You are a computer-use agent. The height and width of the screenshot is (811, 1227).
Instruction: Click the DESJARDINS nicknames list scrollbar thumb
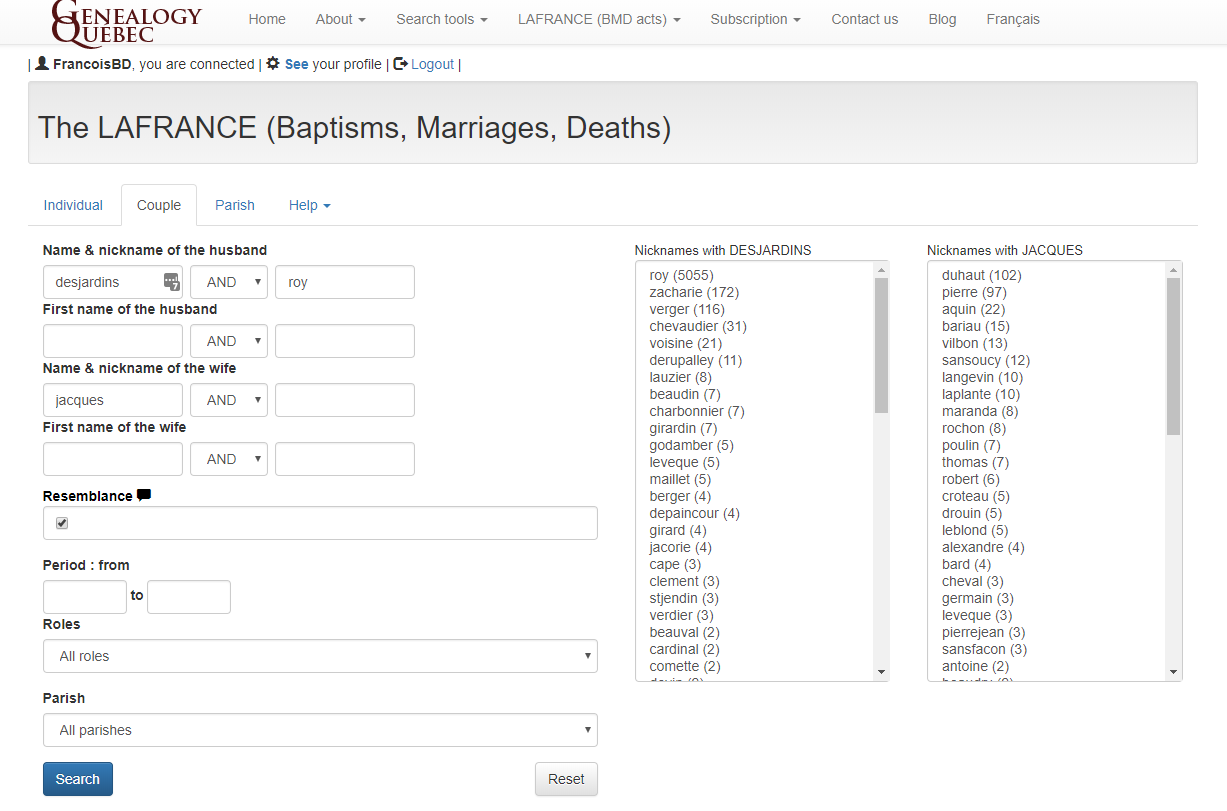[x=881, y=345]
